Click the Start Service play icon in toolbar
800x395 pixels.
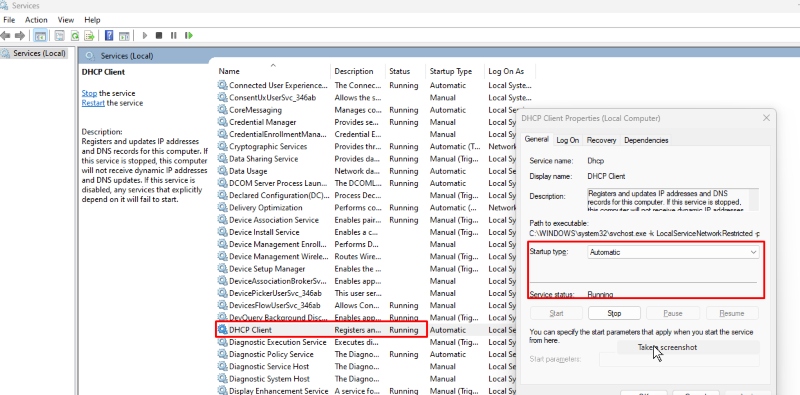click(145, 36)
